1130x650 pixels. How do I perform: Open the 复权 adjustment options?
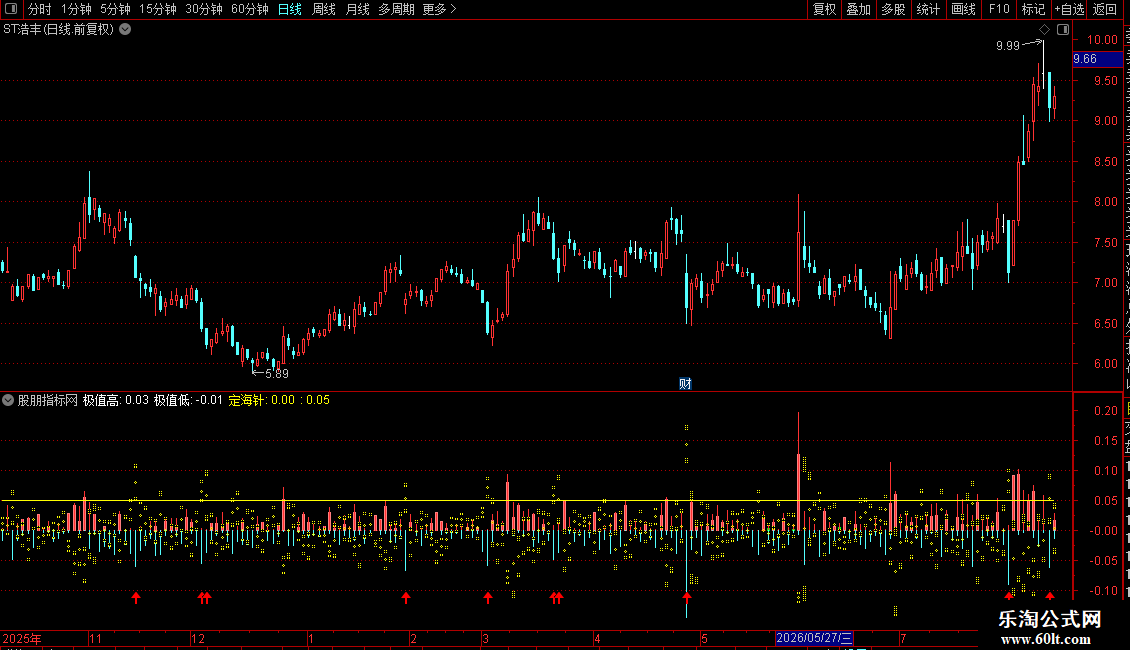coord(824,9)
